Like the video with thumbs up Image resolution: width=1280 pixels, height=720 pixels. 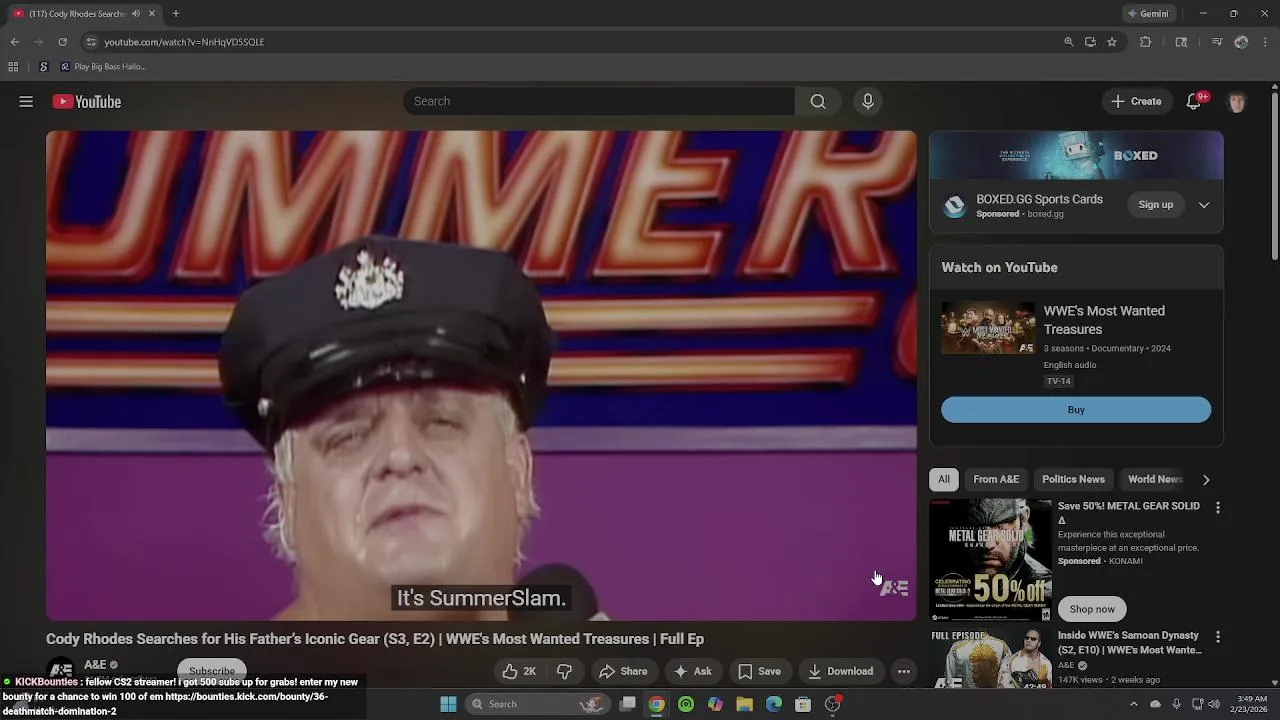click(519, 671)
